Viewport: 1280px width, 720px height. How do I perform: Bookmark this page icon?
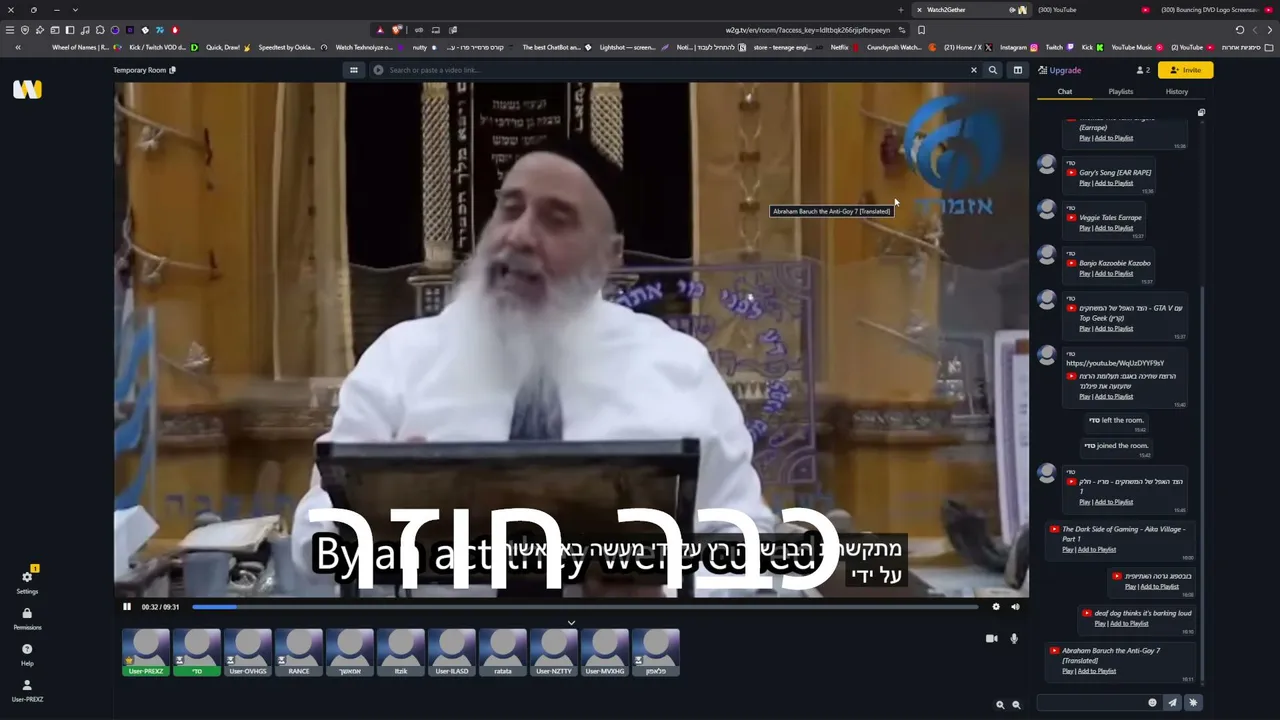point(921,30)
